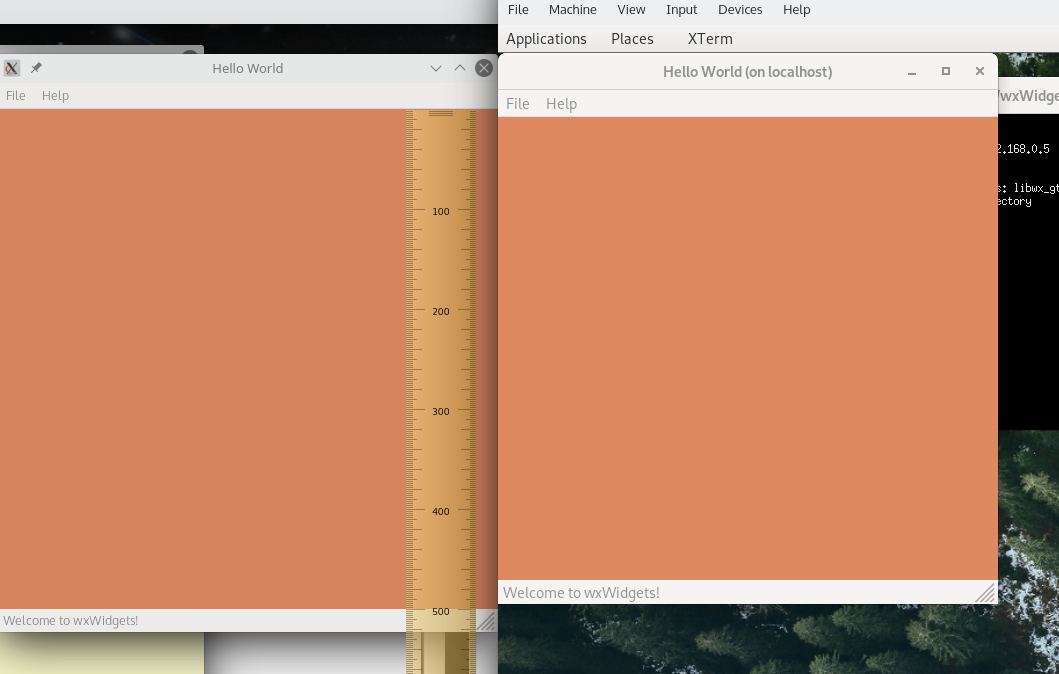Click the resize grip of the left Hello World window

[x=487, y=622]
